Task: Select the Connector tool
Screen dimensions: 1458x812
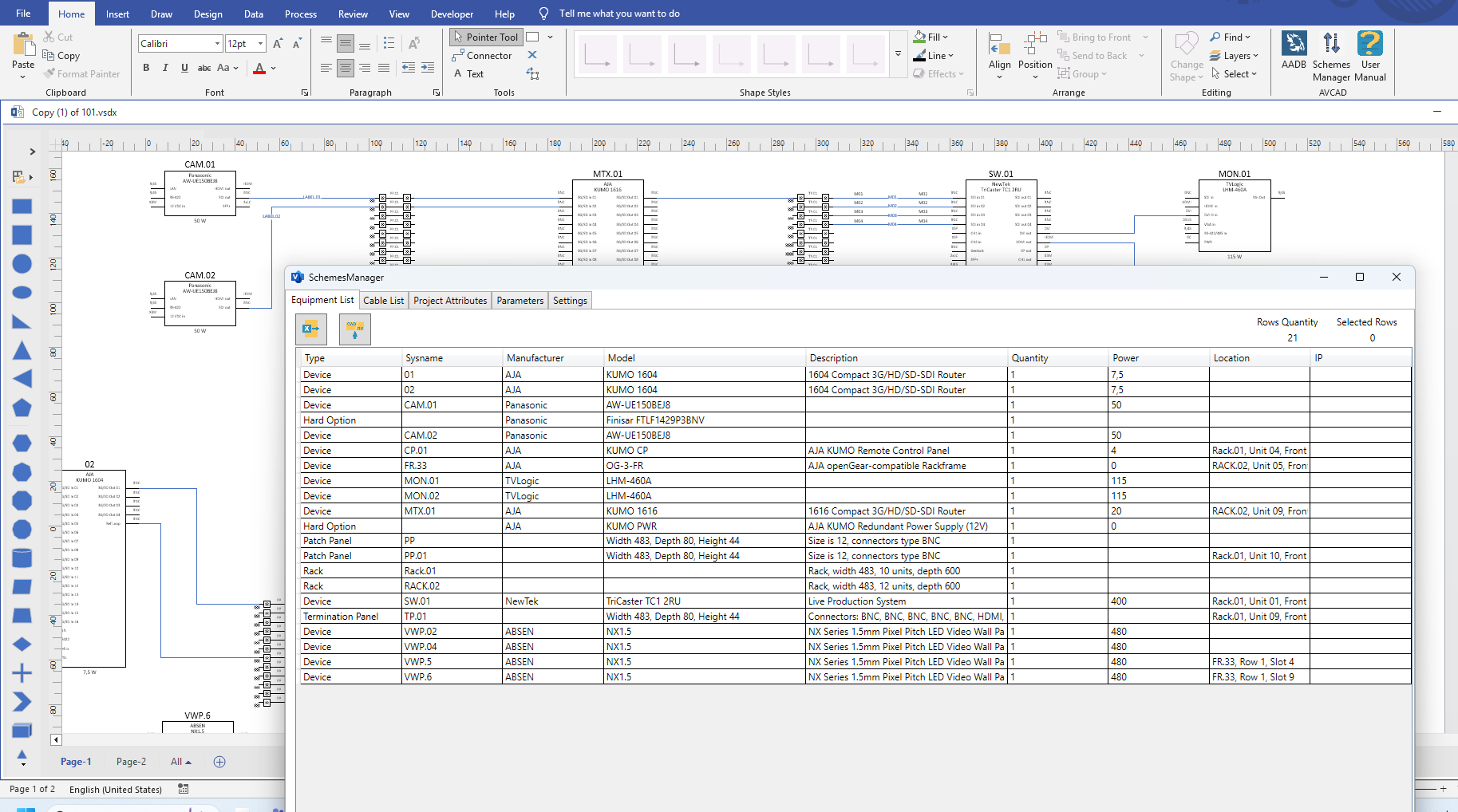Action: click(x=482, y=56)
